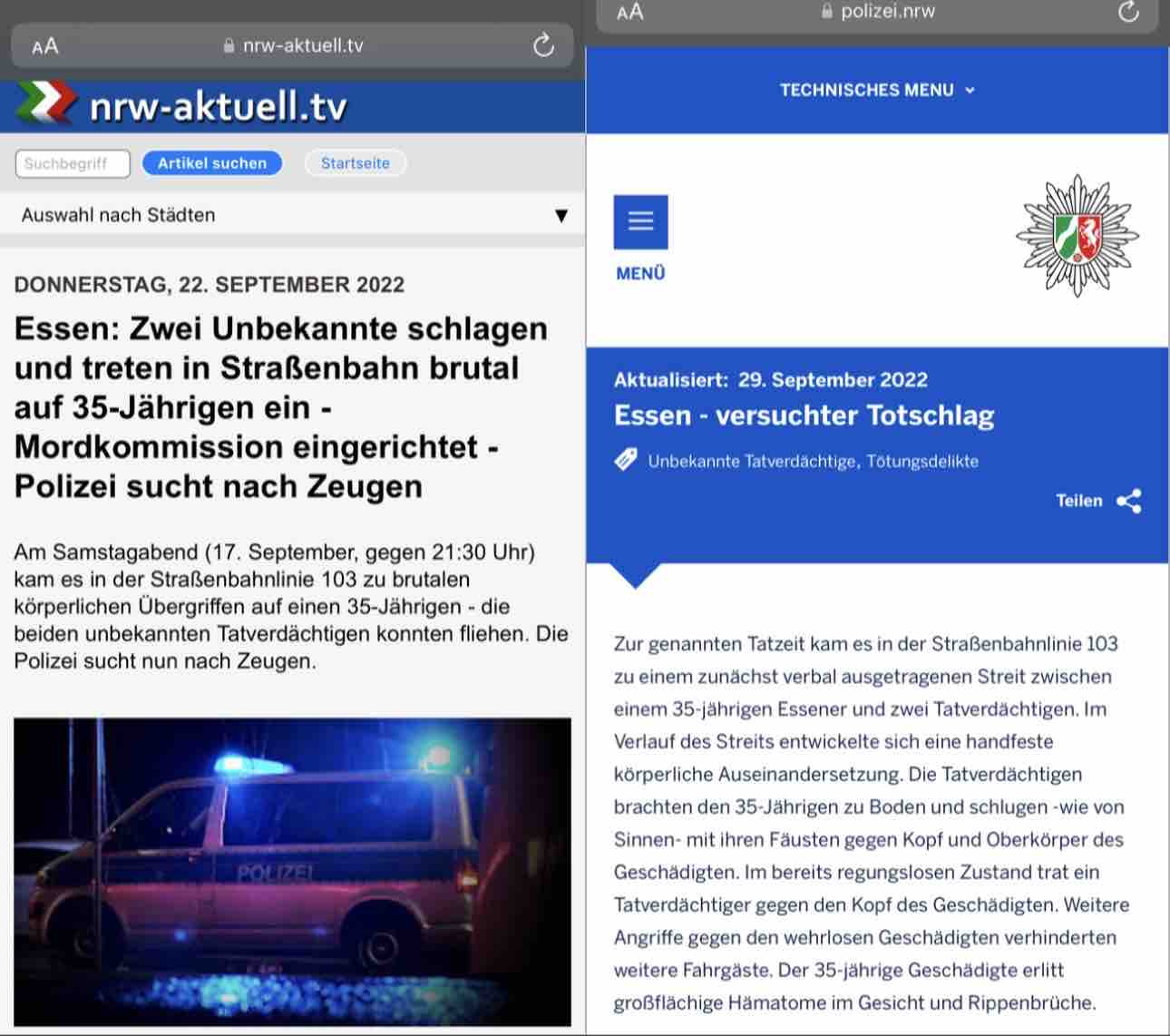The width and height of the screenshot is (1170, 1036).
Task: Click the Auswahl nach Städten arrow
Action: pos(561,216)
